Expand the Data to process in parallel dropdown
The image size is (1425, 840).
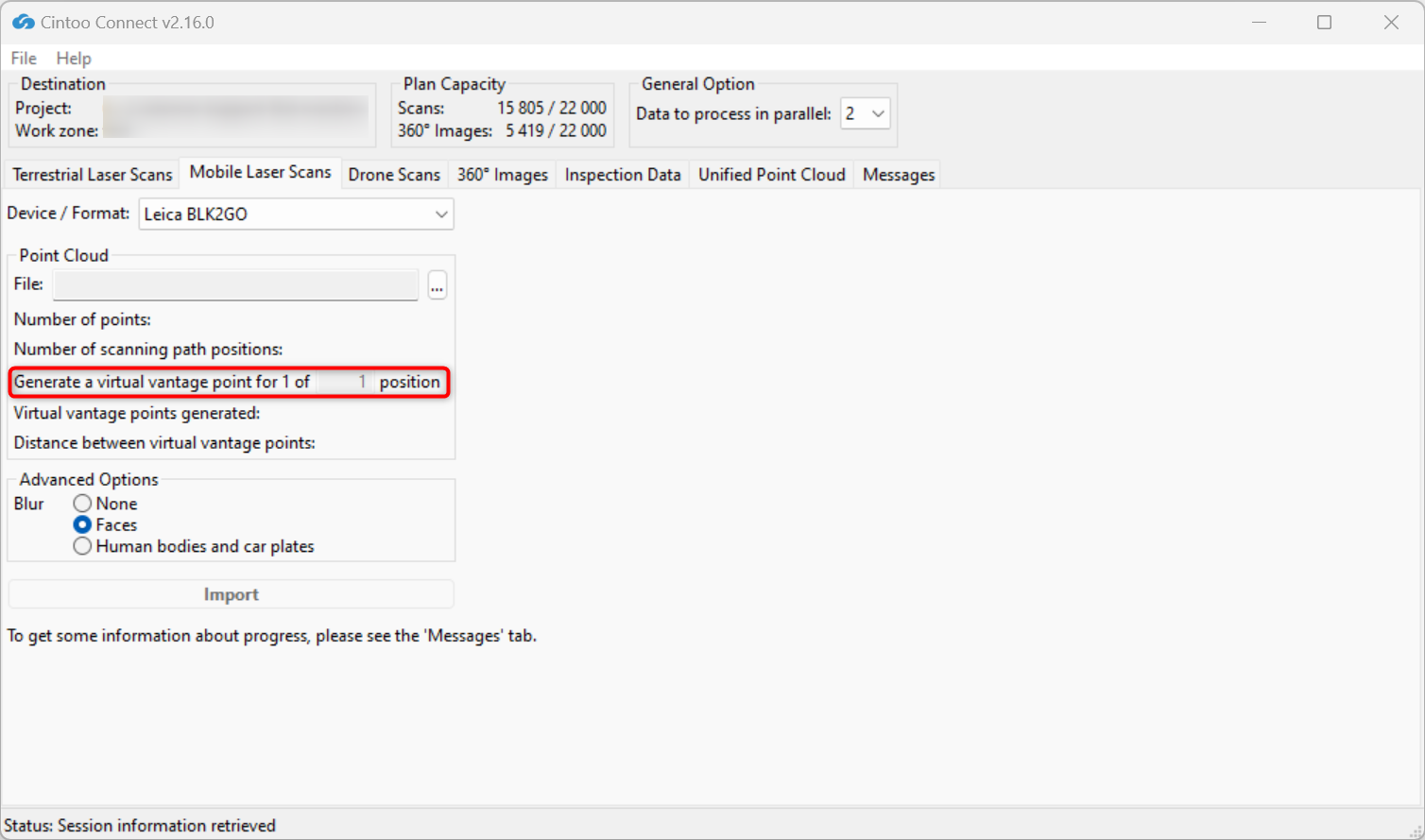point(866,113)
